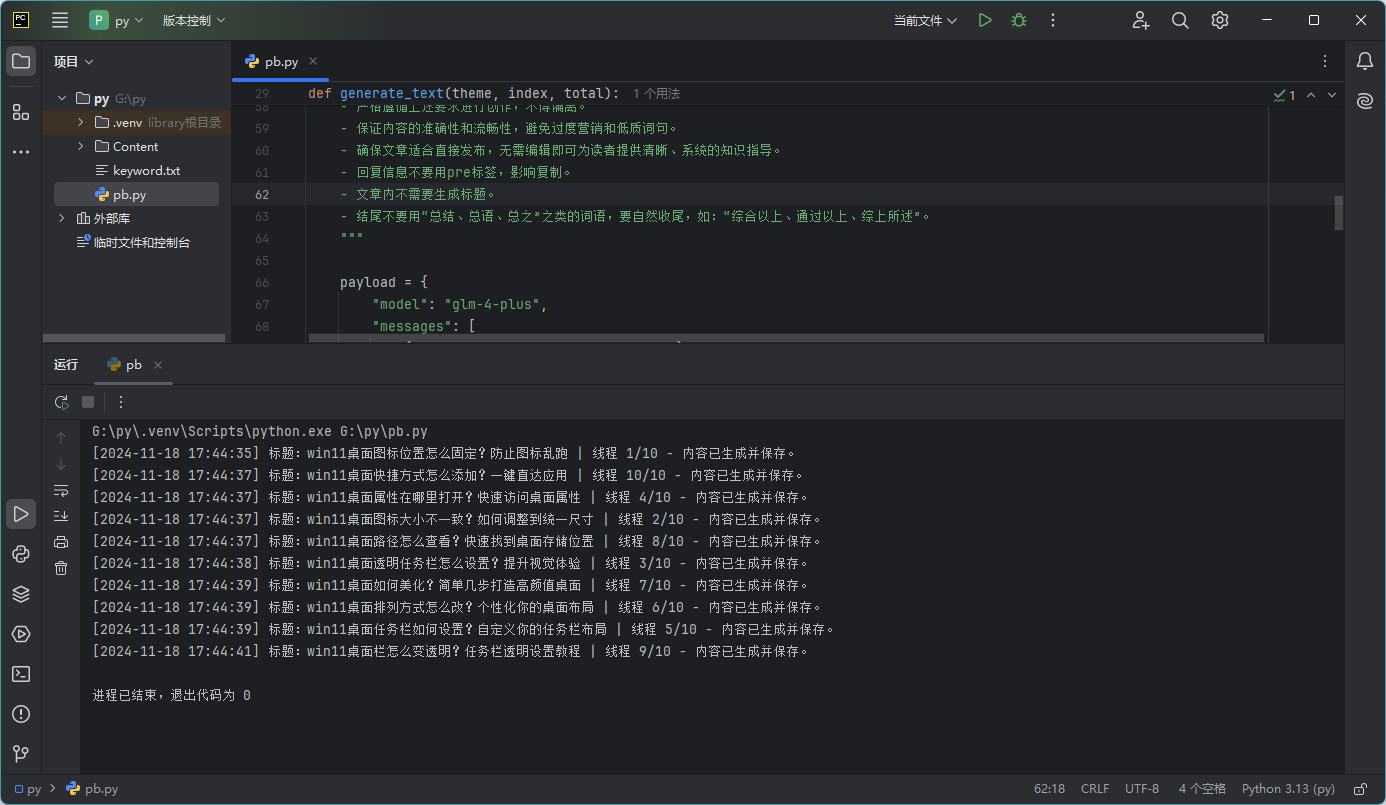Open the 当前文件 run configuration dropdown

[926, 20]
